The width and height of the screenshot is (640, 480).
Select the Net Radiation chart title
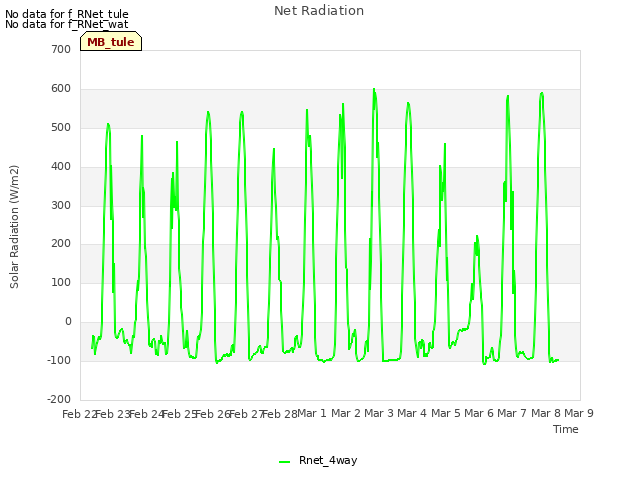point(319,11)
